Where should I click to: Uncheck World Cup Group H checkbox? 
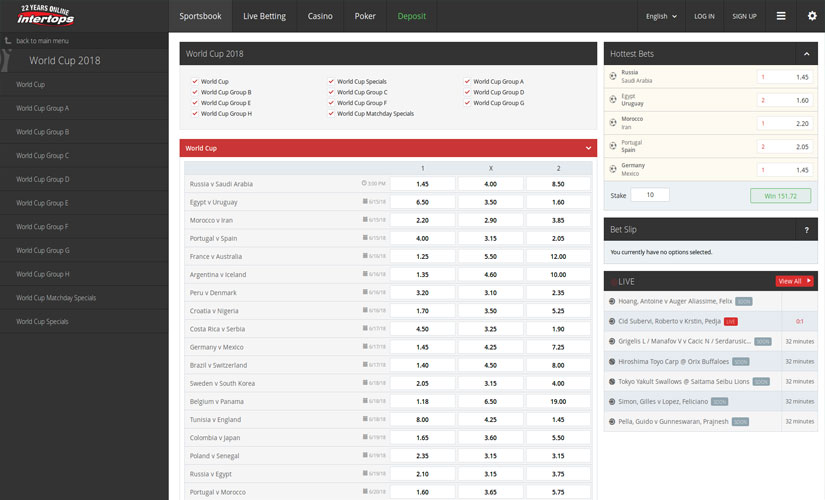click(x=195, y=113)
